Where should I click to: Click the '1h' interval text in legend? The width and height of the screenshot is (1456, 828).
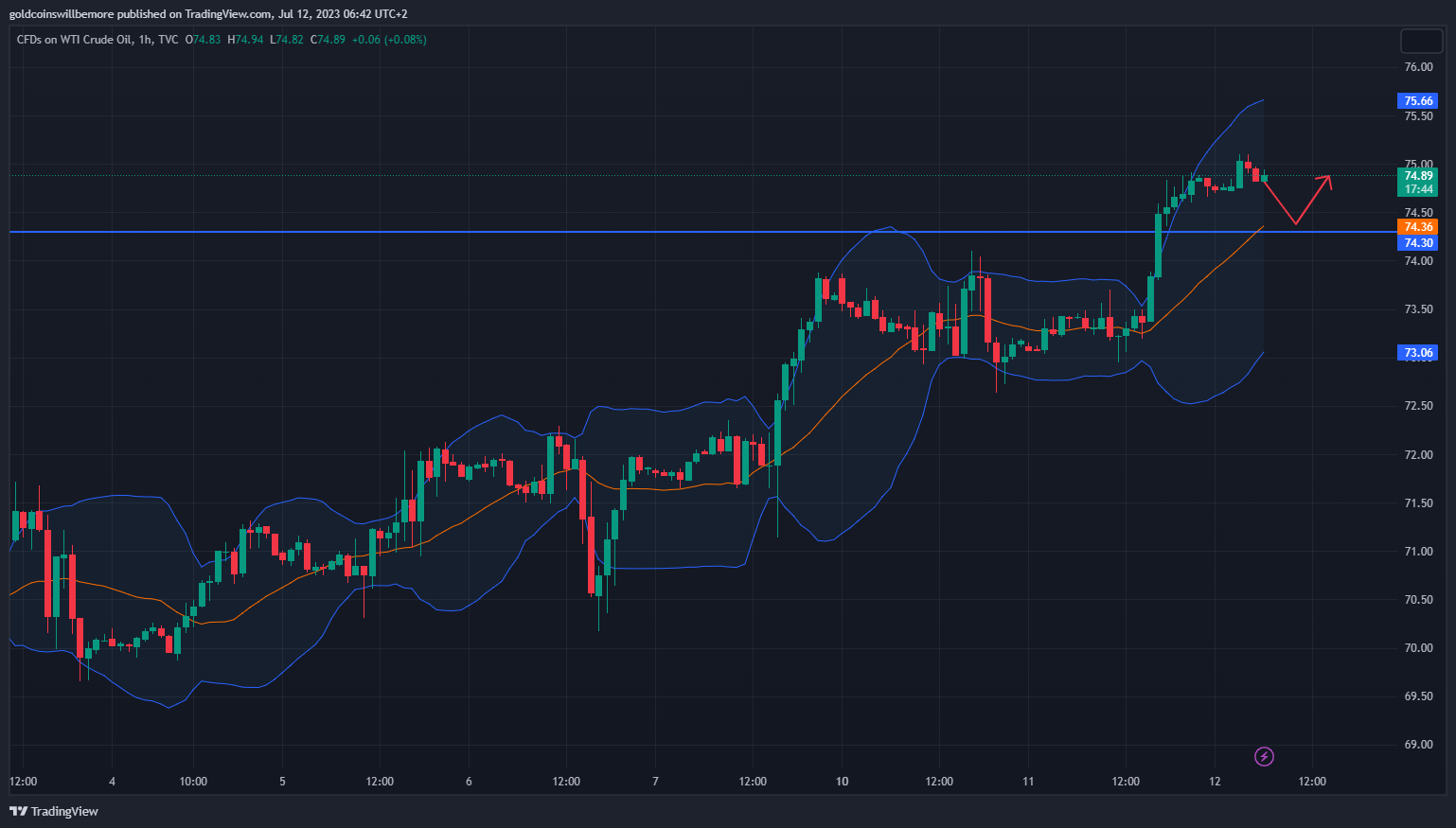coord(145,40)
